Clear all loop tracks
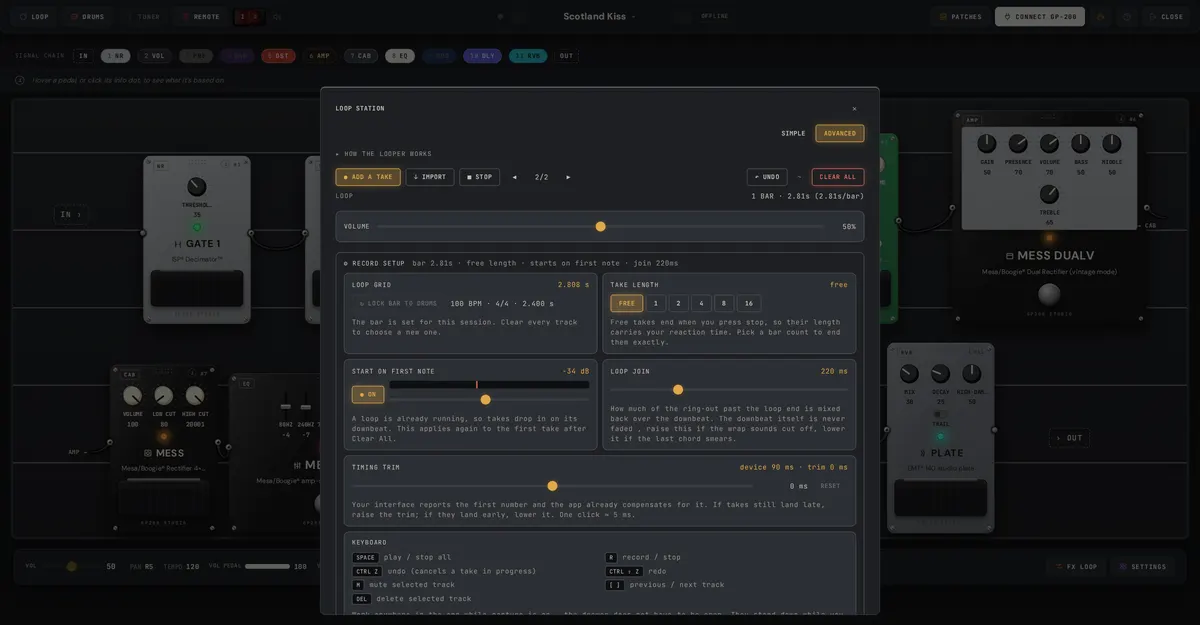 838,177
